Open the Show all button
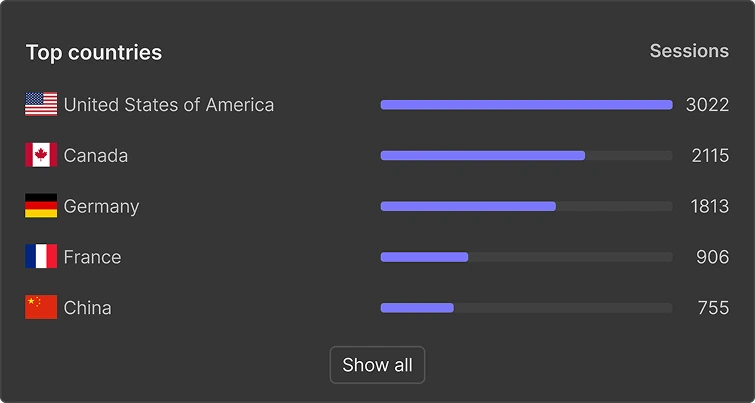Viewport: 755px width, 403px height. [x=378, y=365]
